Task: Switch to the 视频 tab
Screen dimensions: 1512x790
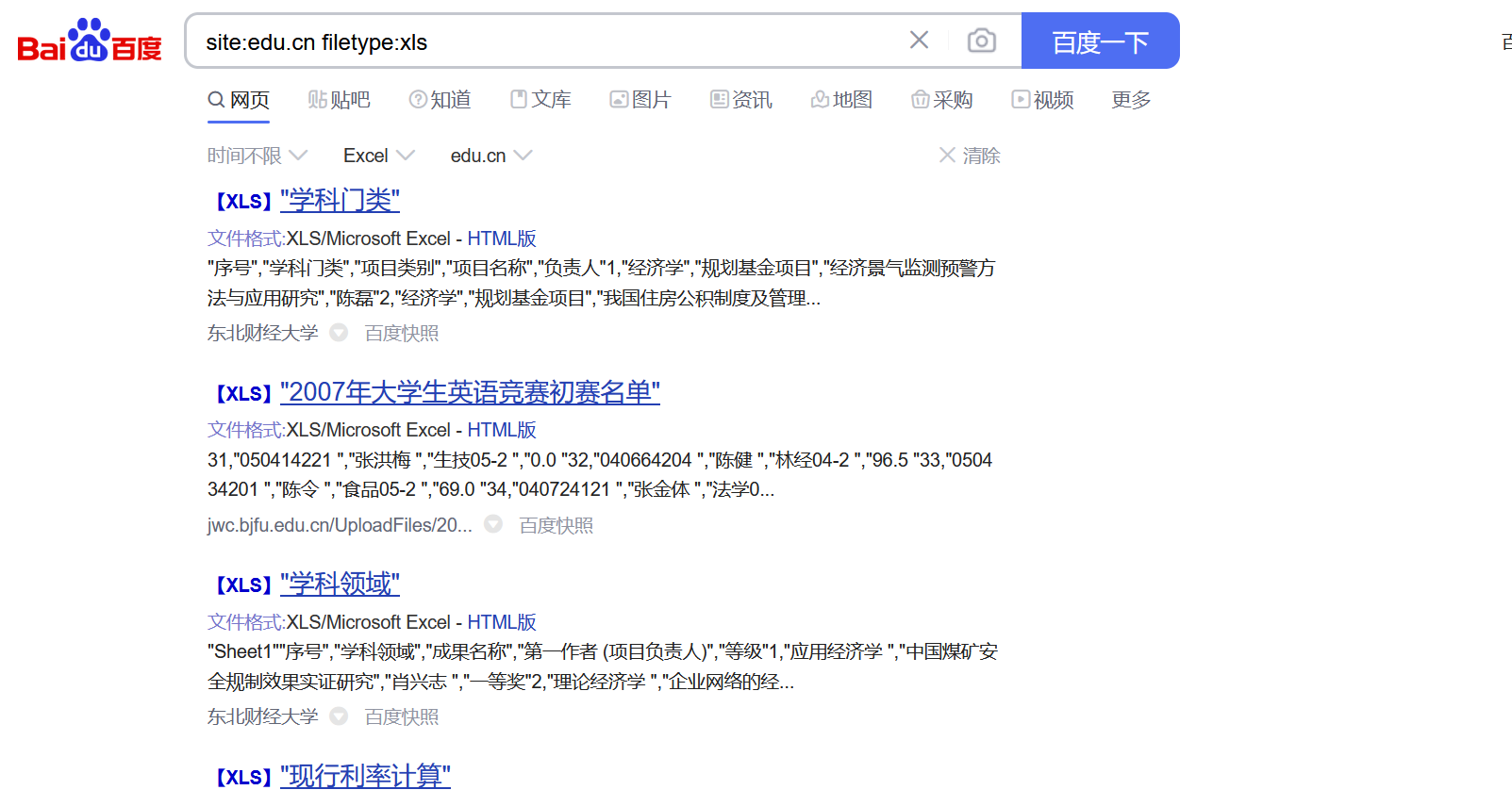Action: pos(1043,100)
